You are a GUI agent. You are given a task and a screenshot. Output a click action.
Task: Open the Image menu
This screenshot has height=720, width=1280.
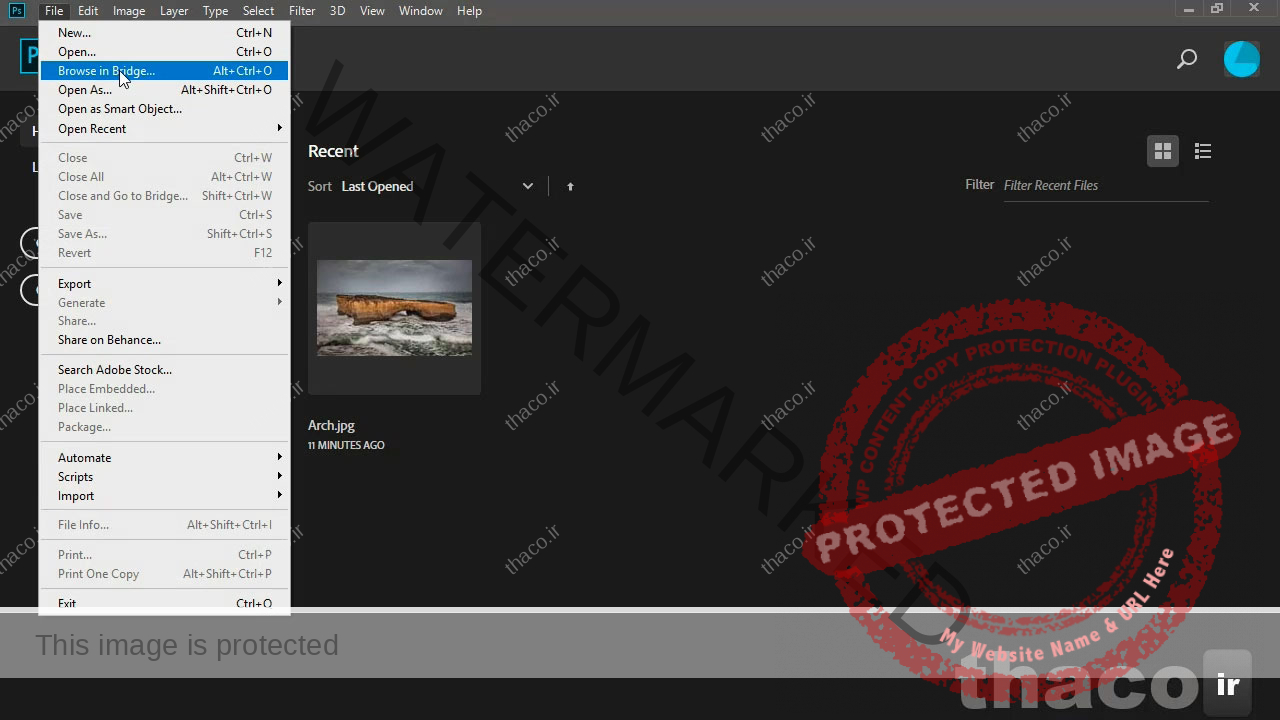click(x=129, y=10)
